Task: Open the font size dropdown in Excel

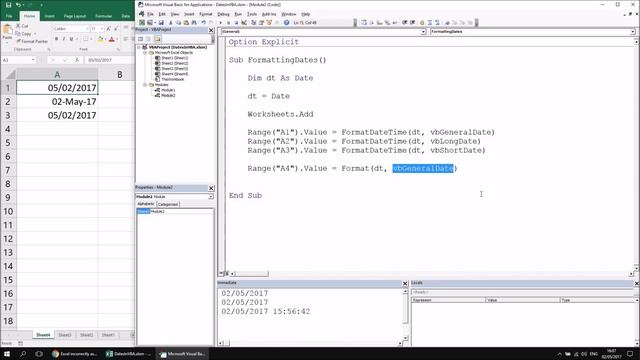Action: (102, 29)
